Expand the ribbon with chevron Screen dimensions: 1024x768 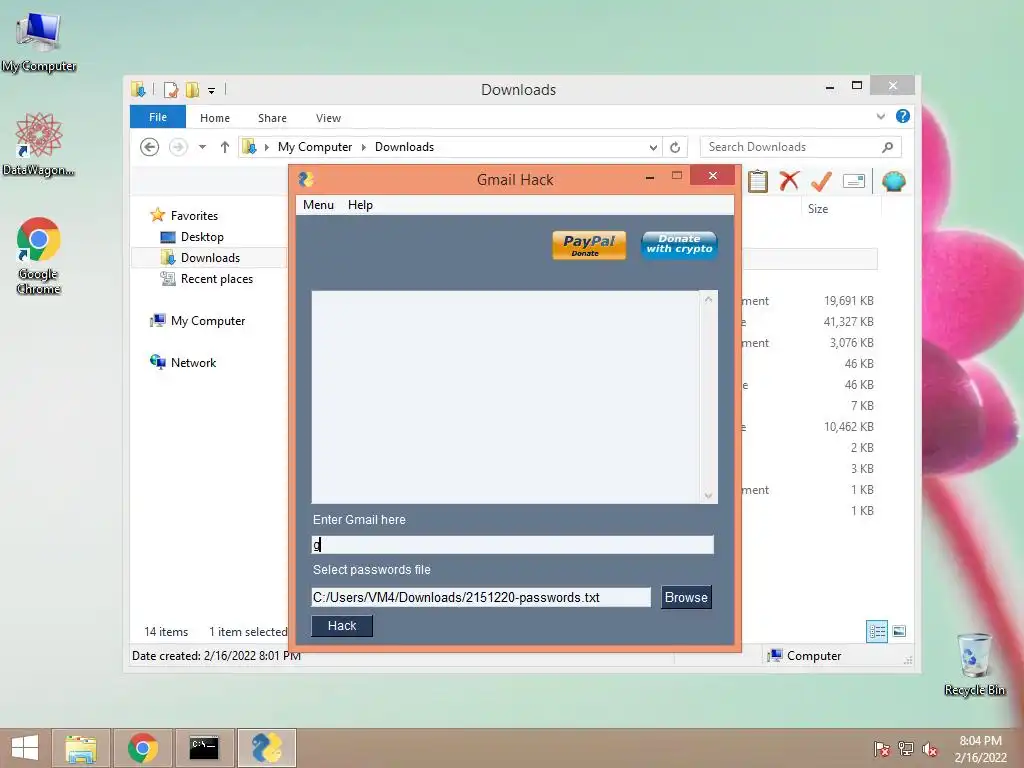880,116
